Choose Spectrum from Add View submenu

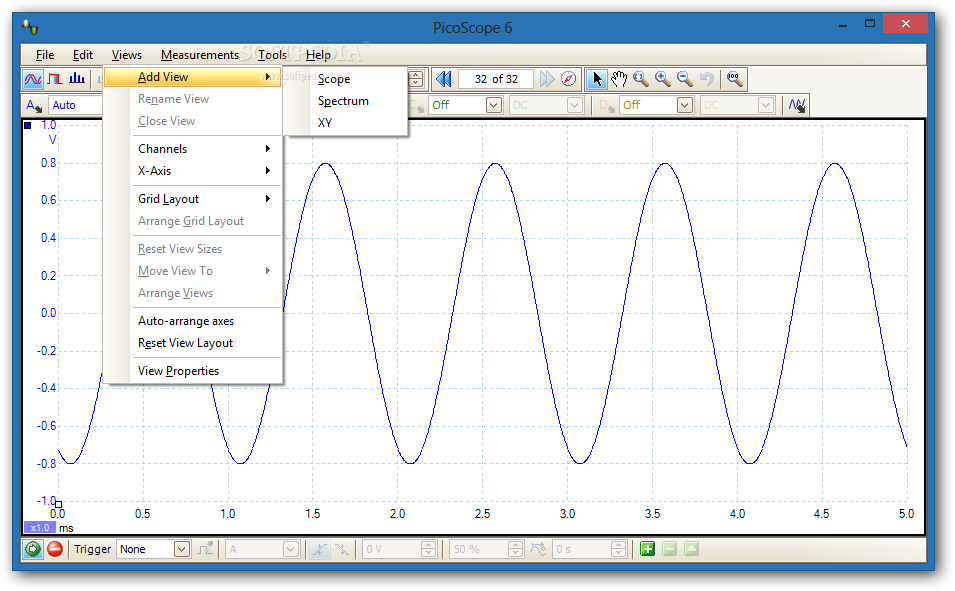(346, 101)
